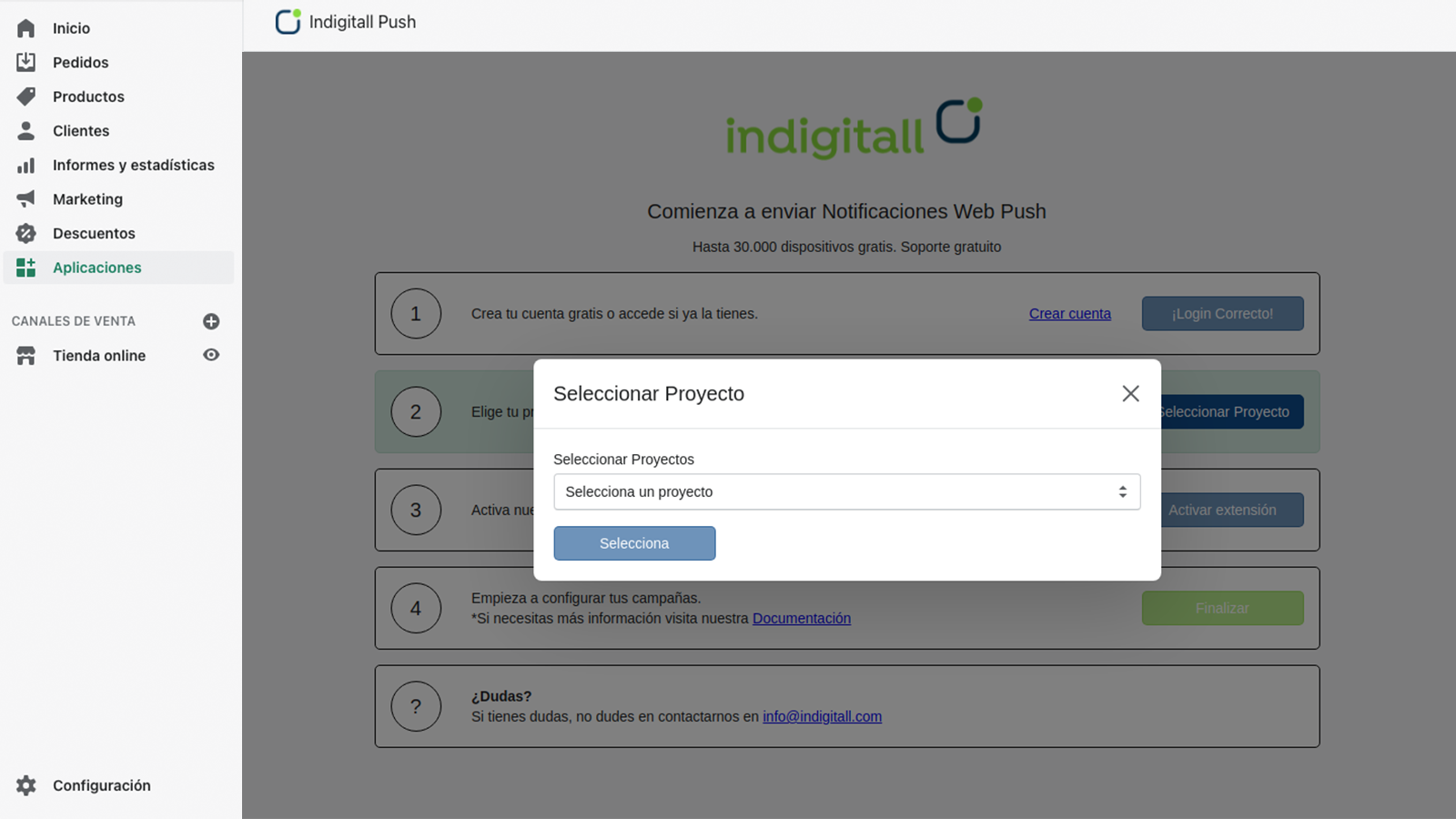The height and width of the screenshot is (819, 1456).
Task: Click the Inicio home icon
Action: pyautogui.click(x=25, y=28)
